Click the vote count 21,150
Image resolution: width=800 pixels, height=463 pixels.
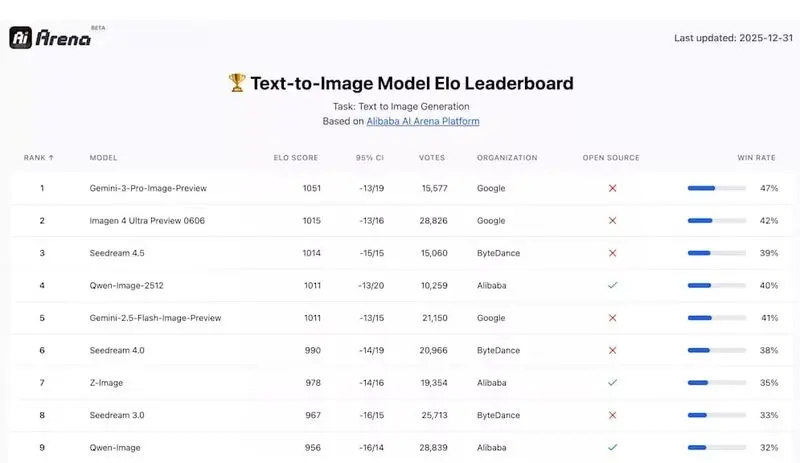[x=435, y=318]
